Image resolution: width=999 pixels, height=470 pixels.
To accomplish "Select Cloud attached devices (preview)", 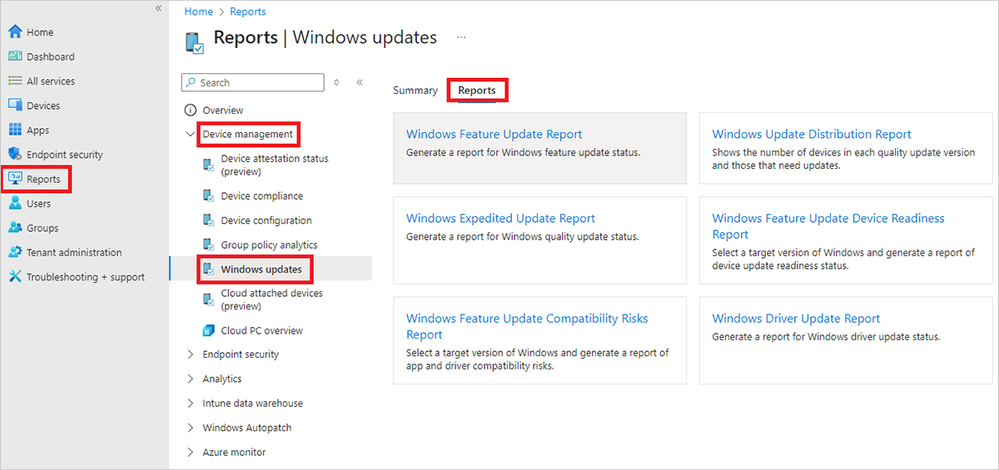I will pyautogui.click(x=272, y=300).
